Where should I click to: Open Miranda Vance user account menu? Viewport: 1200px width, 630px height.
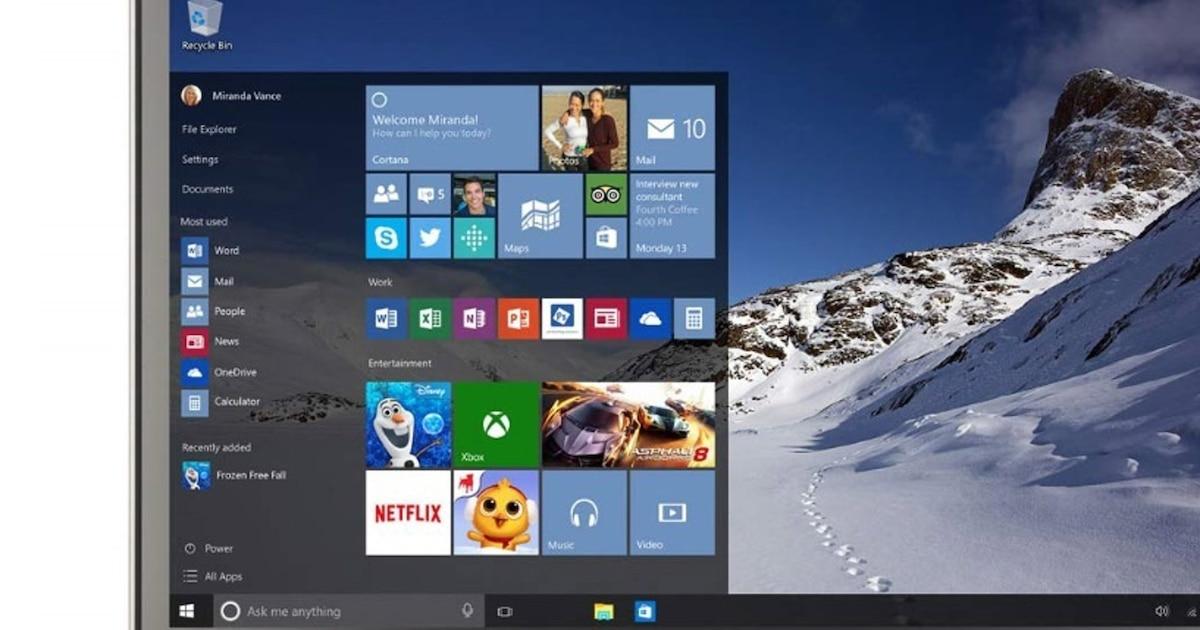point(231,96)
